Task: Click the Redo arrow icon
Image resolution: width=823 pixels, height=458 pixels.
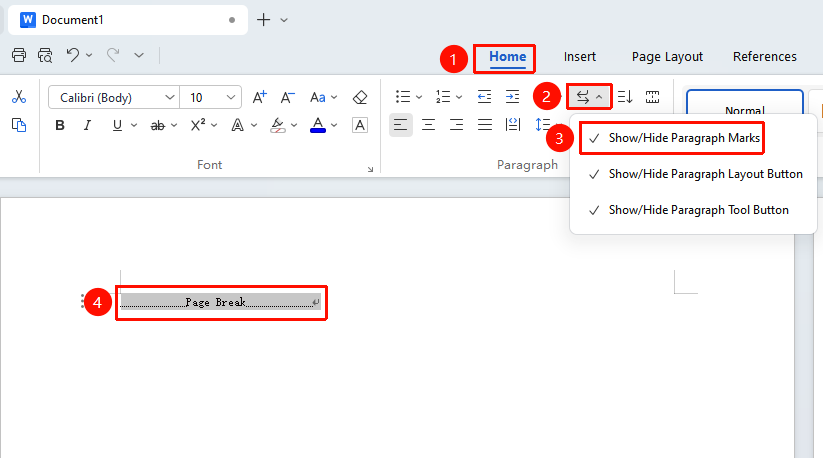Action: pyautogui.click(x=113, y=55)
